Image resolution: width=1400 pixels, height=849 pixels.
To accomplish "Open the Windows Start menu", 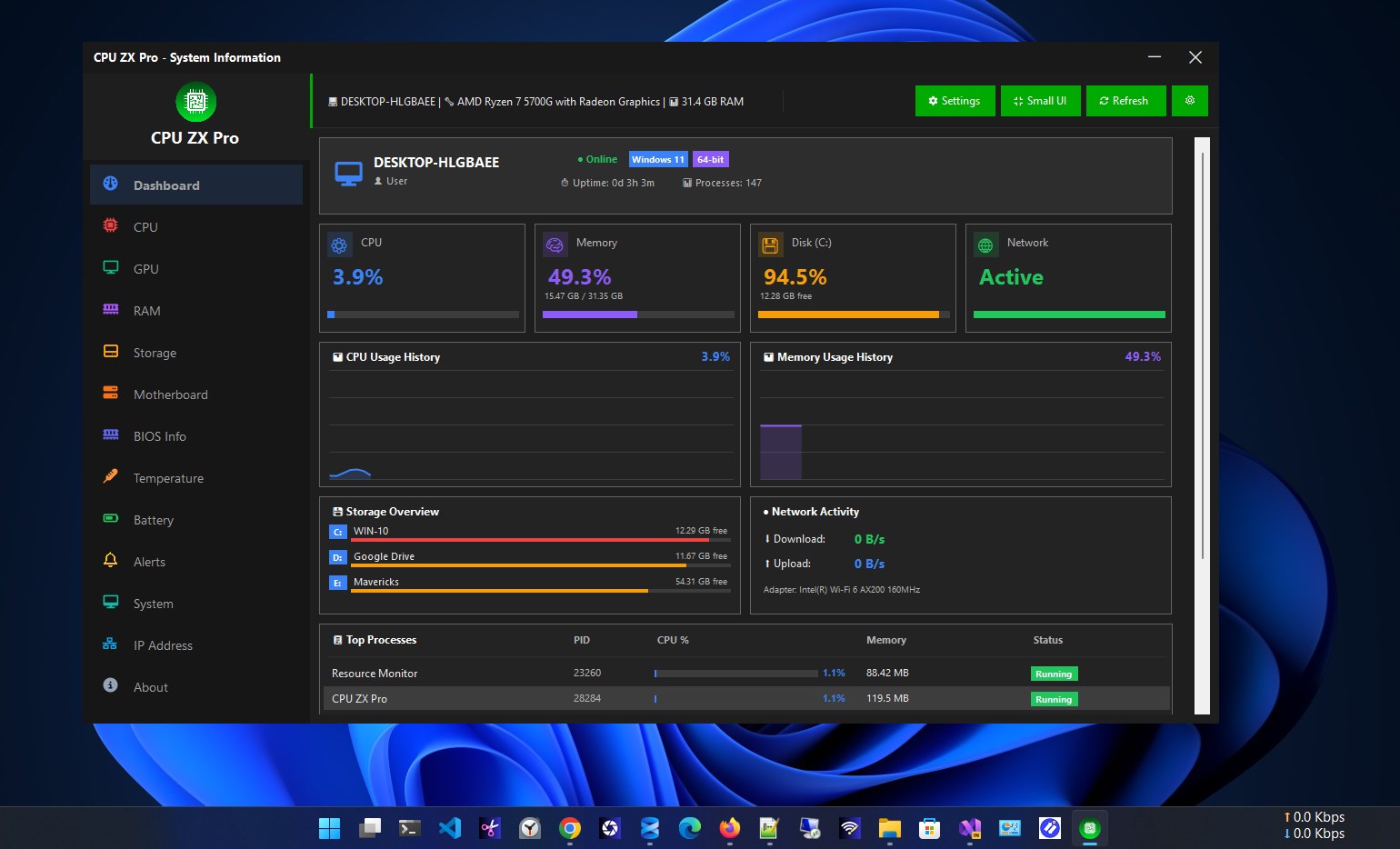I will click(x=329, y=828).
